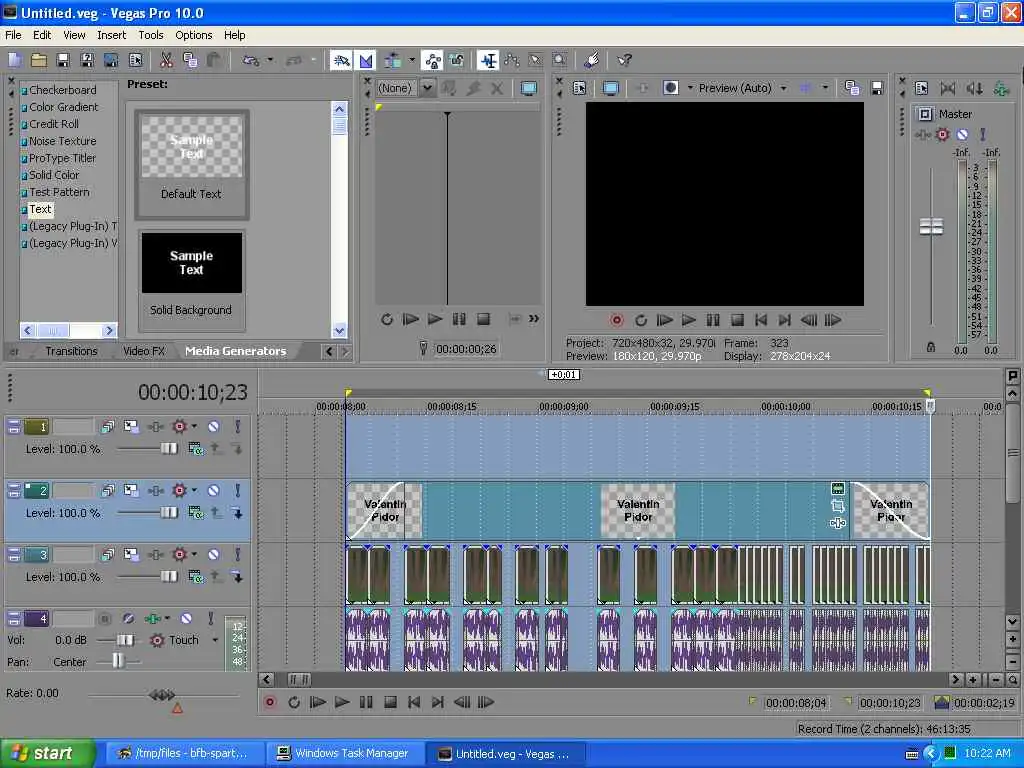This screenshot has width=1024, height=768.
Task: Click Generated Media icon on text clip
Action: (x=838, y=488)
